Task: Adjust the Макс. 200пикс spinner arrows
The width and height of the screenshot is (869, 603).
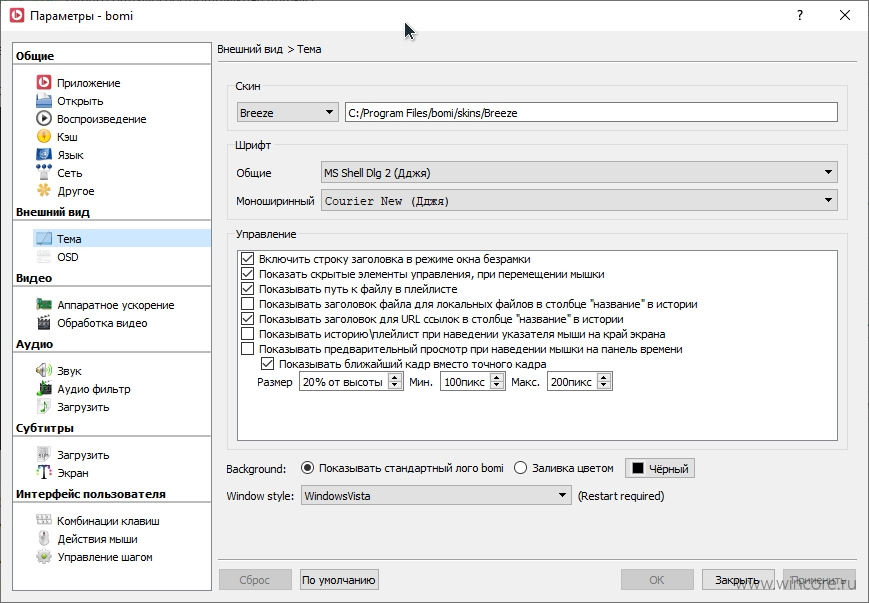Action: pyautogui.click(x=605, y=381)
